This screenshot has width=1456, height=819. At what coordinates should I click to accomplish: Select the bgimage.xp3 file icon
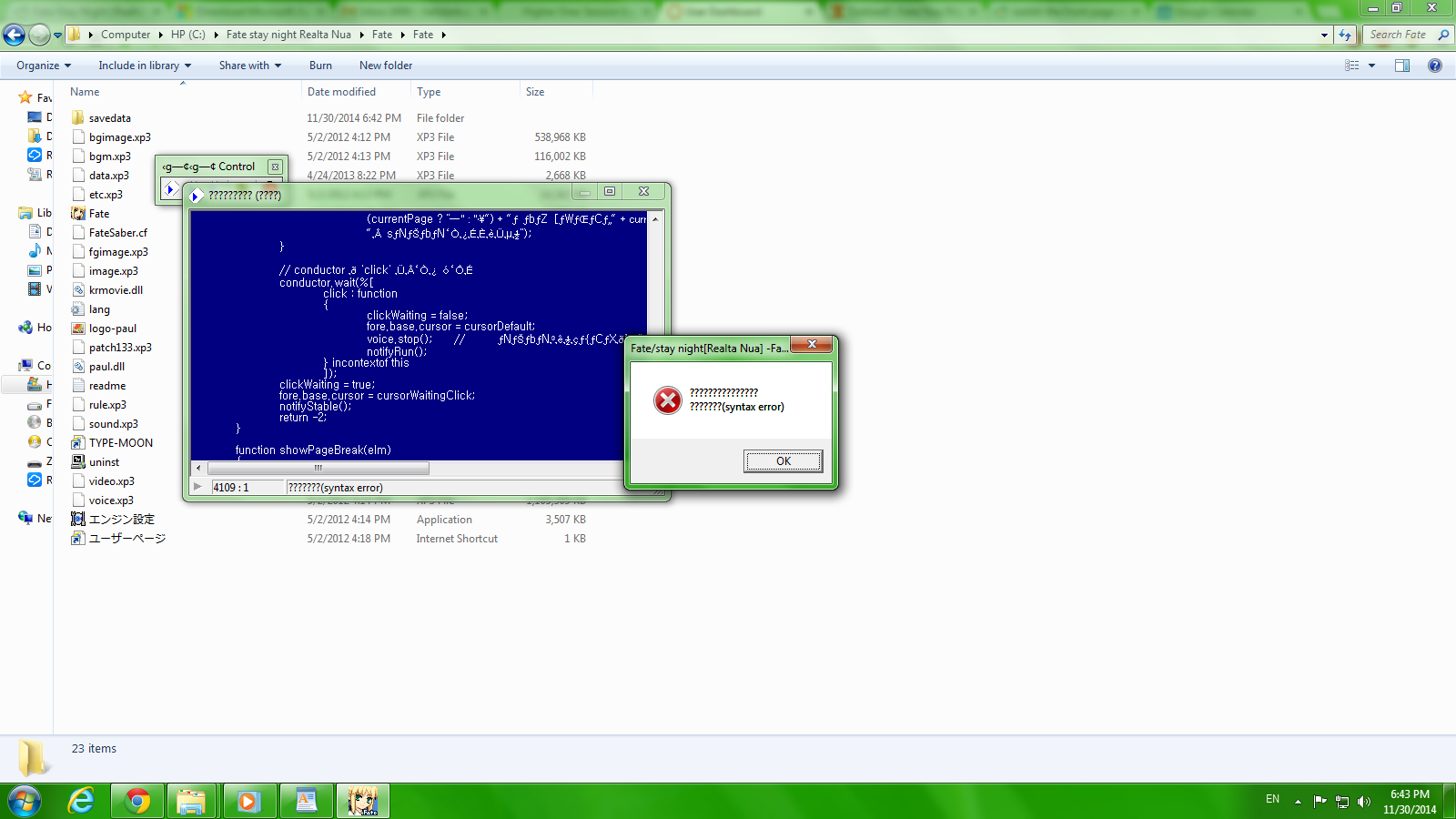coord(78,137)
